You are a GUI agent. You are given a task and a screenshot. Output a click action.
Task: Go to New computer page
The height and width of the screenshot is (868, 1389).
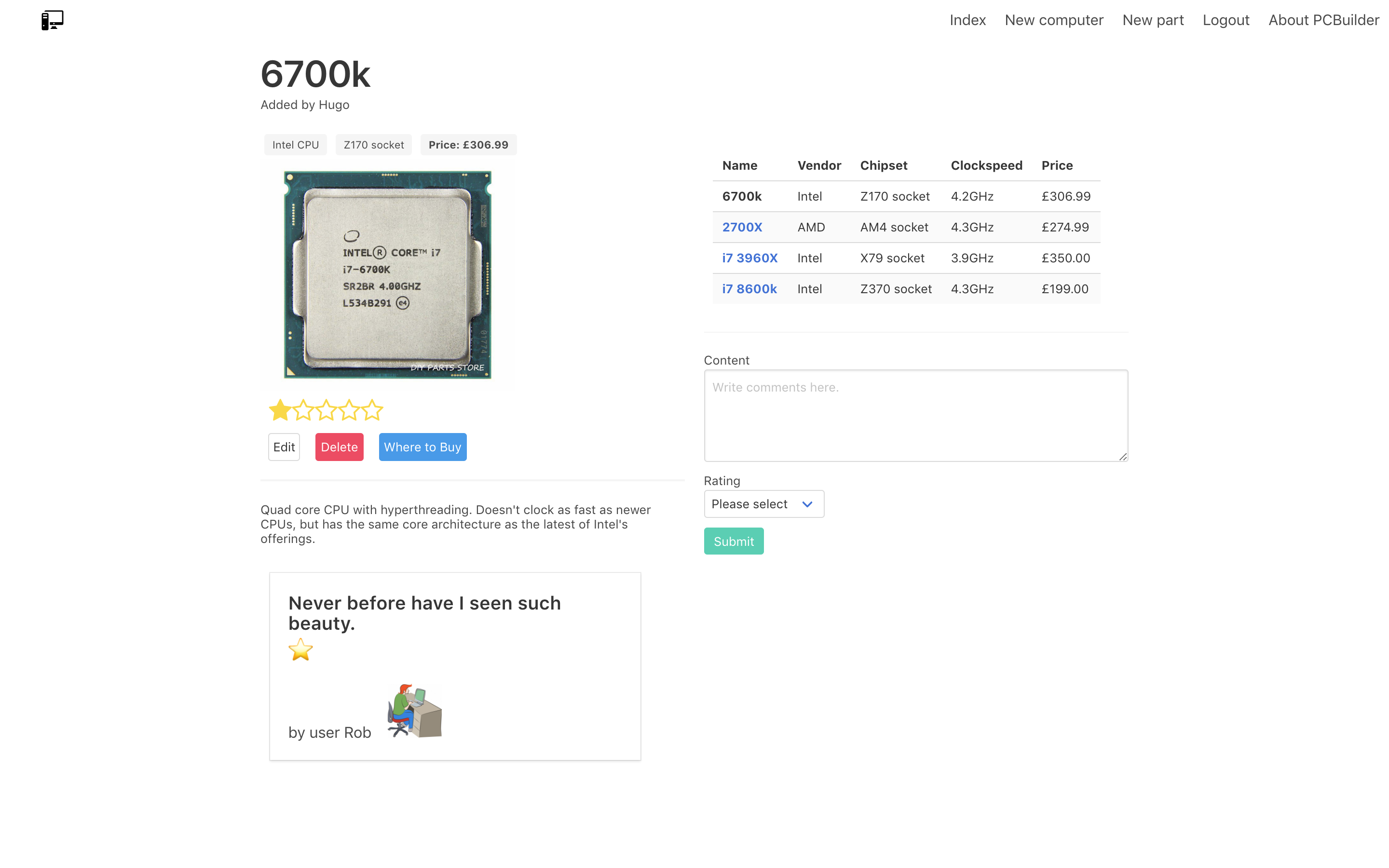[1054, 20]
